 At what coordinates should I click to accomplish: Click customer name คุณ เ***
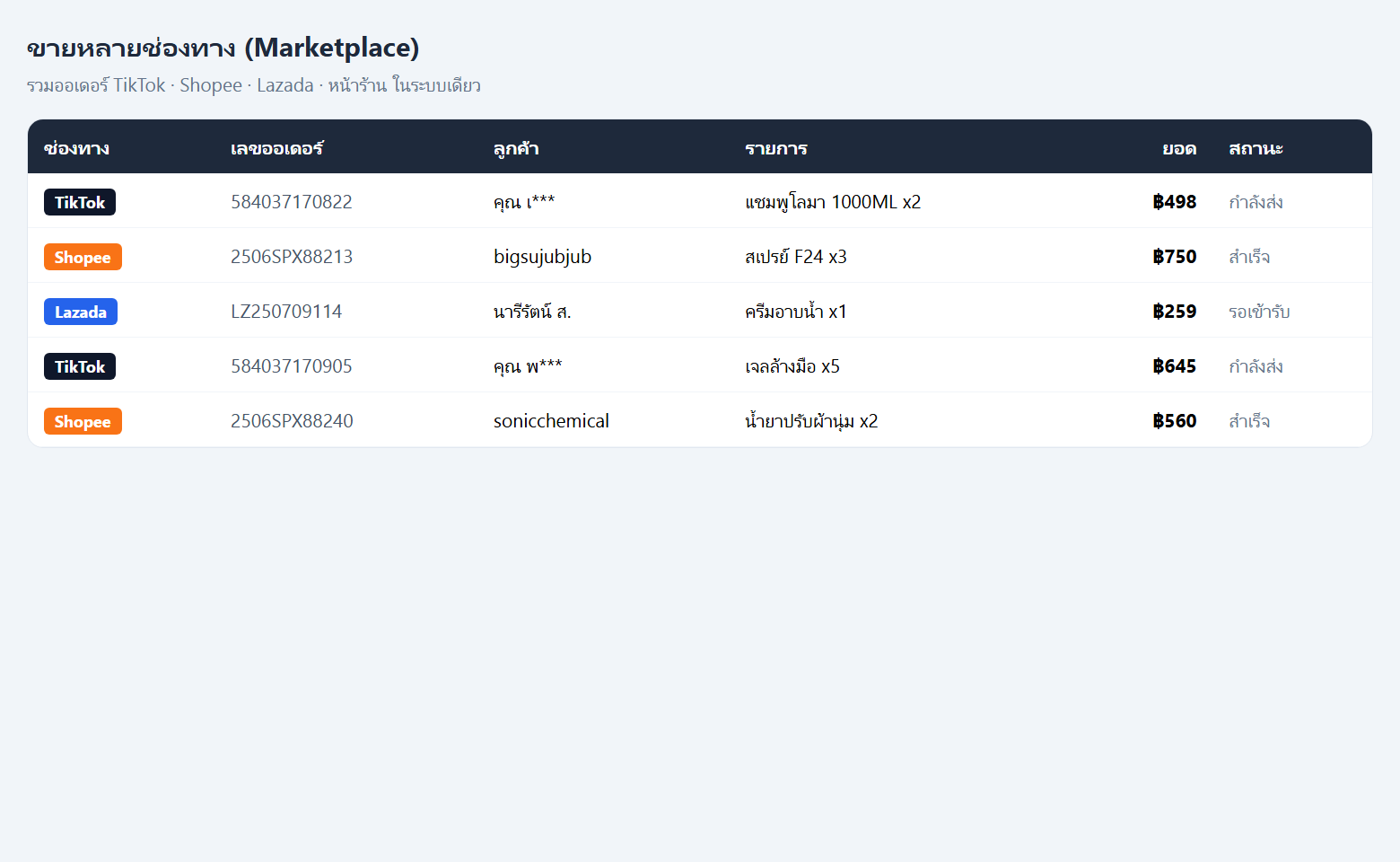pos(524,202)
